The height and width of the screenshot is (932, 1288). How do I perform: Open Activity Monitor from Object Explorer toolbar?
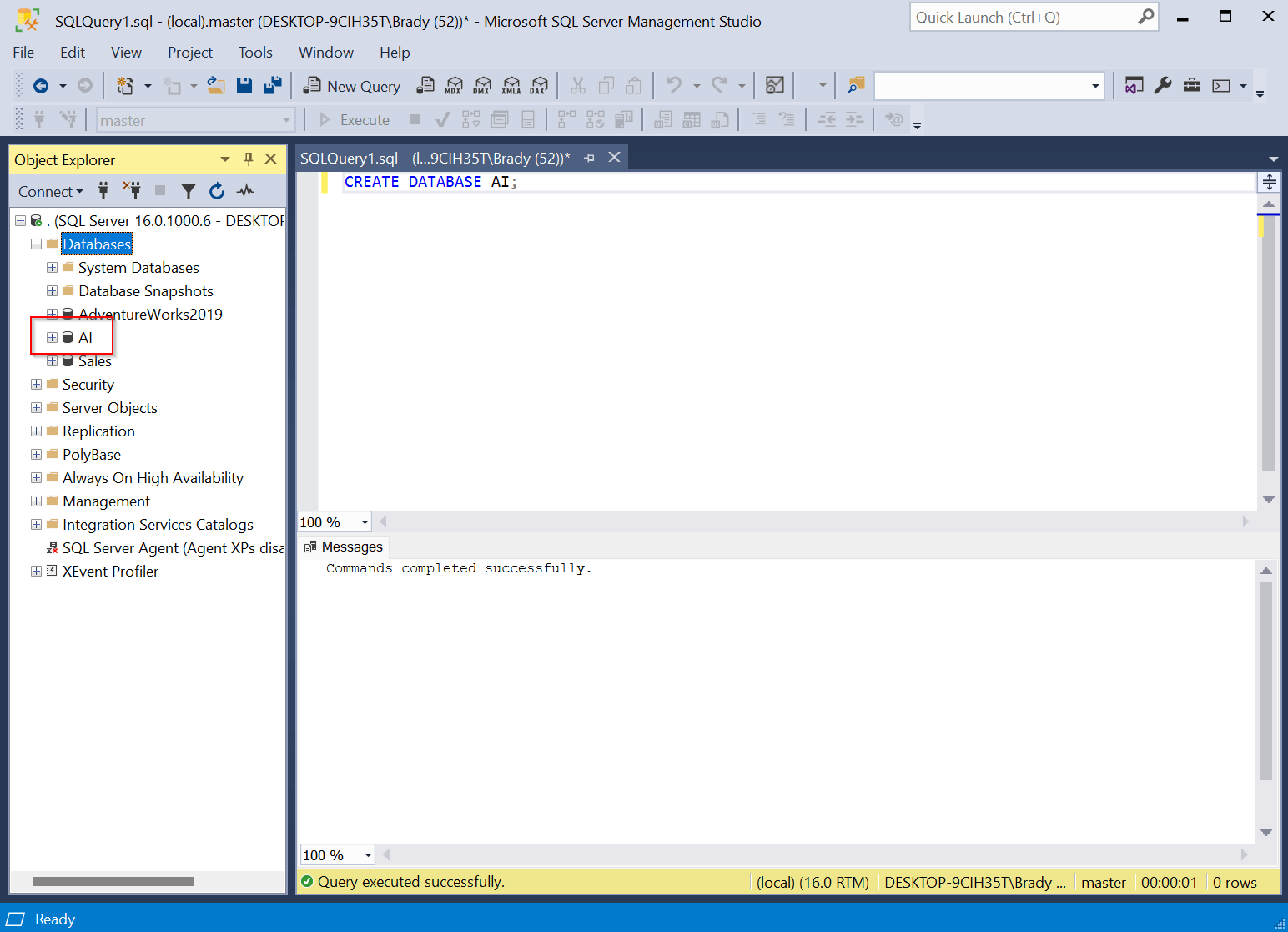(245, 190)
